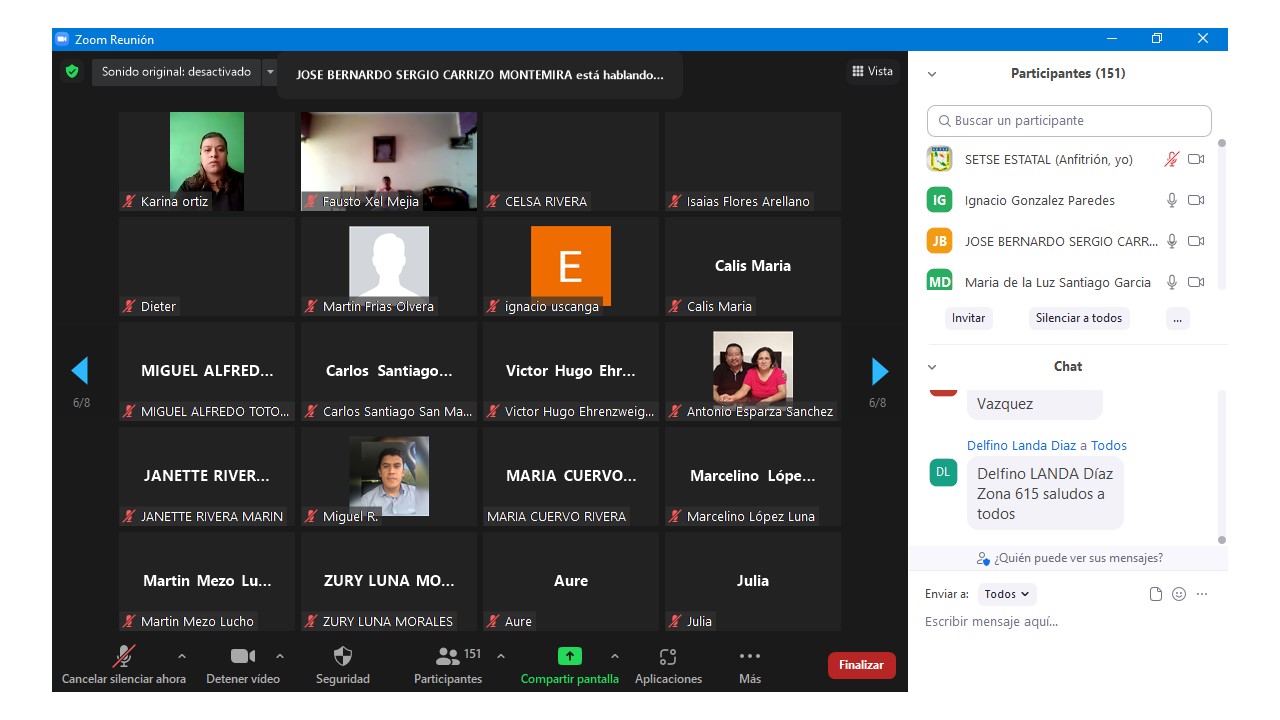The image size is (1280, 720).
Task: Expand audio options caret next to microphone
Action: click(181, 656)
